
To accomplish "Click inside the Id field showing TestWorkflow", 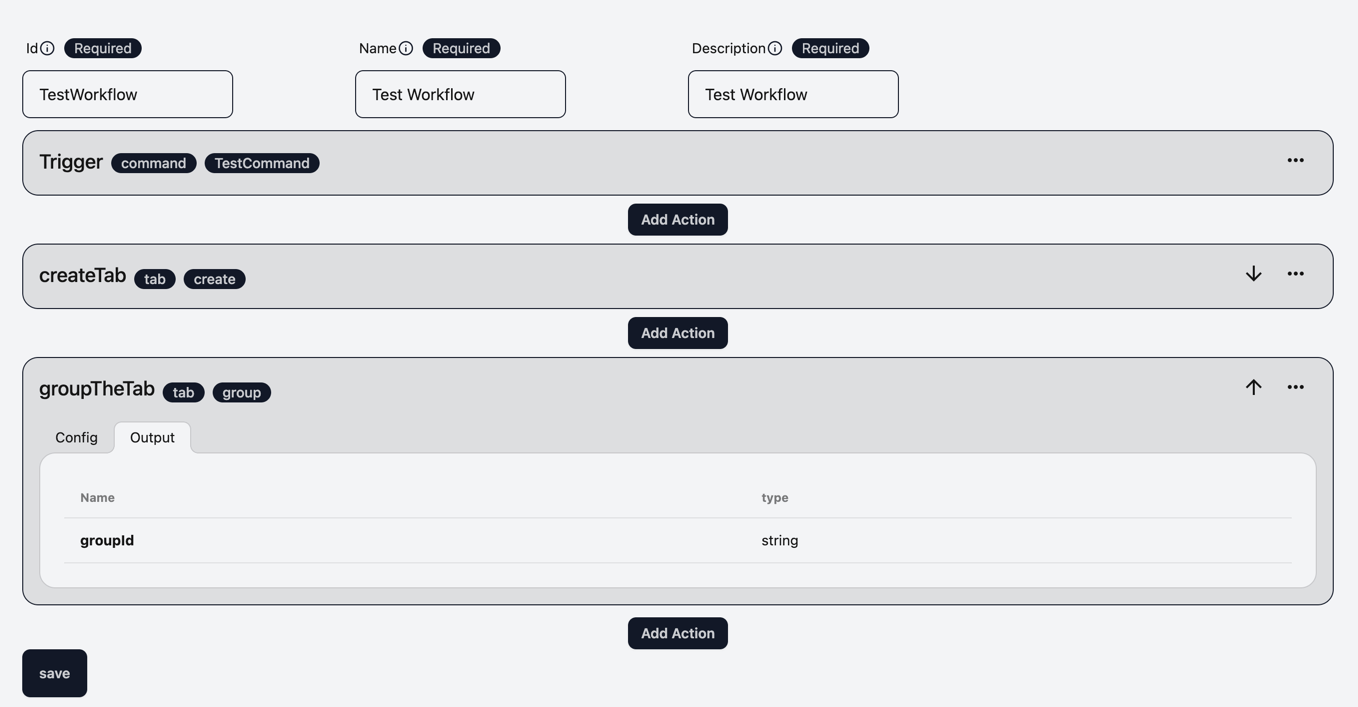I will click(127, 93).
